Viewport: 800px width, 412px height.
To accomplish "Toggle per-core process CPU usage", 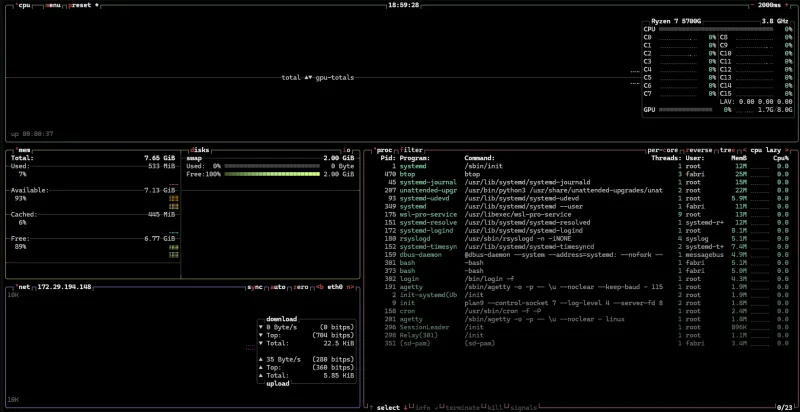I will (x=663, y=150).
